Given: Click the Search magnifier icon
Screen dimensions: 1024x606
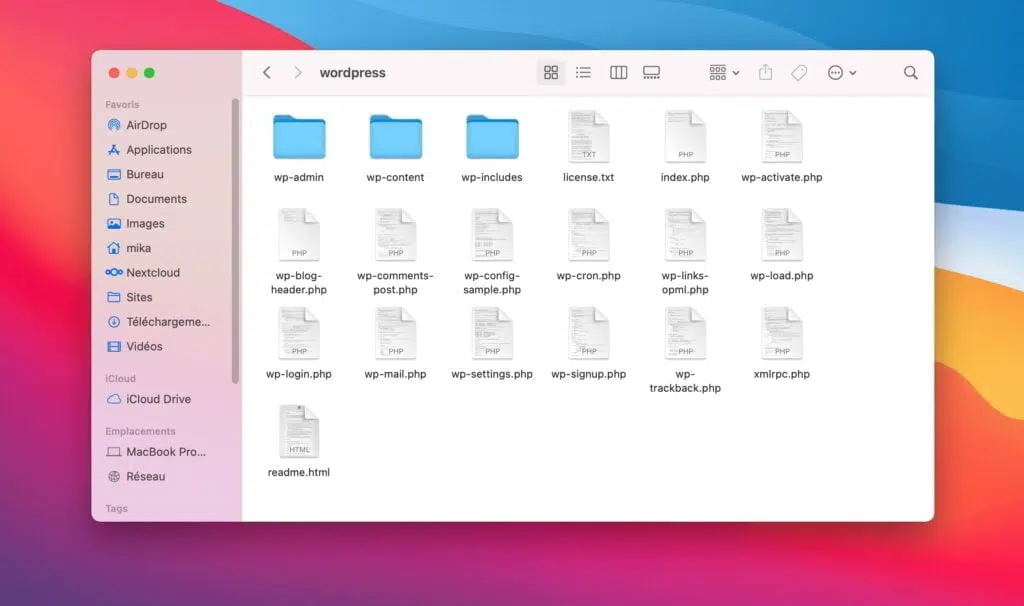Looking at the screenshot, I should pos(910,73).
